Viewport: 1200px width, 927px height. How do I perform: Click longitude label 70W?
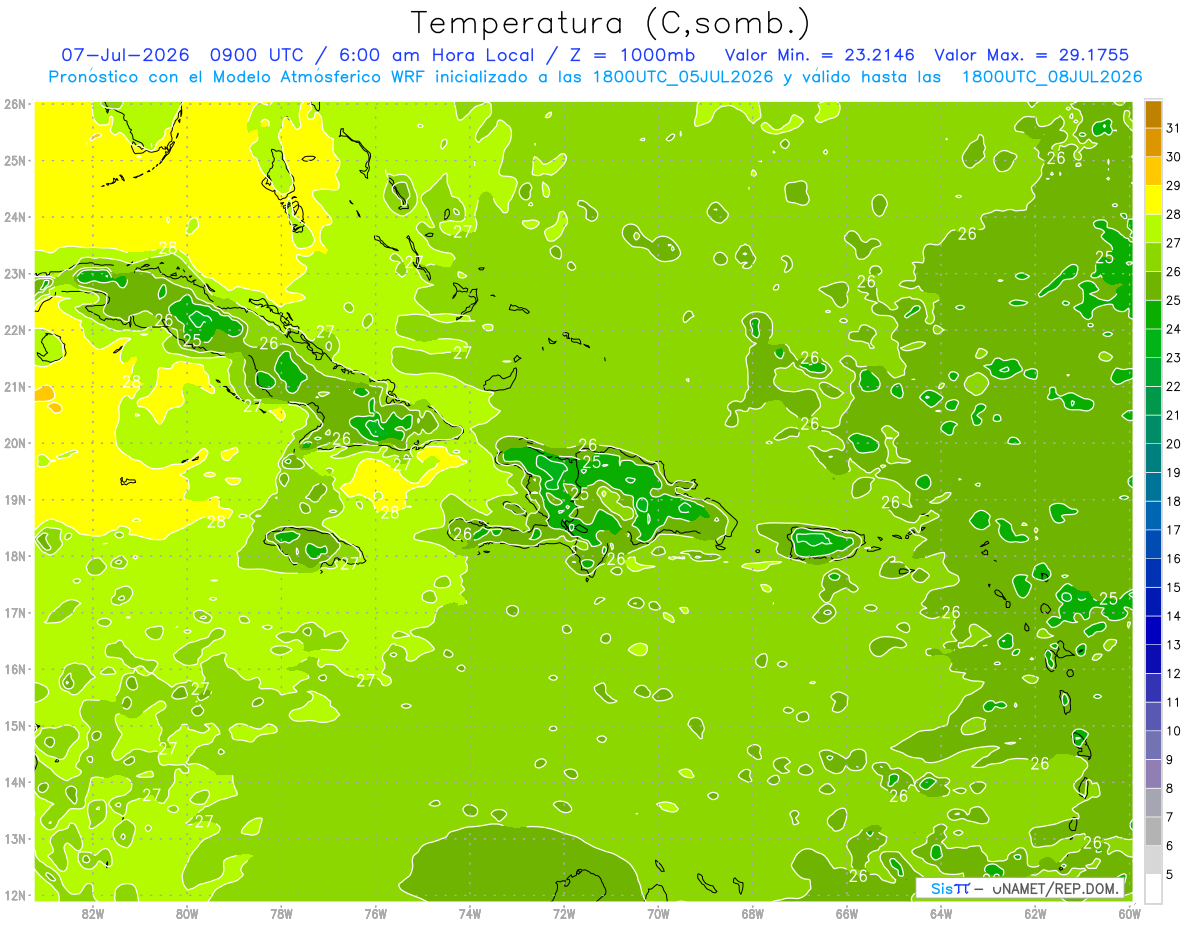click(658, 913)
